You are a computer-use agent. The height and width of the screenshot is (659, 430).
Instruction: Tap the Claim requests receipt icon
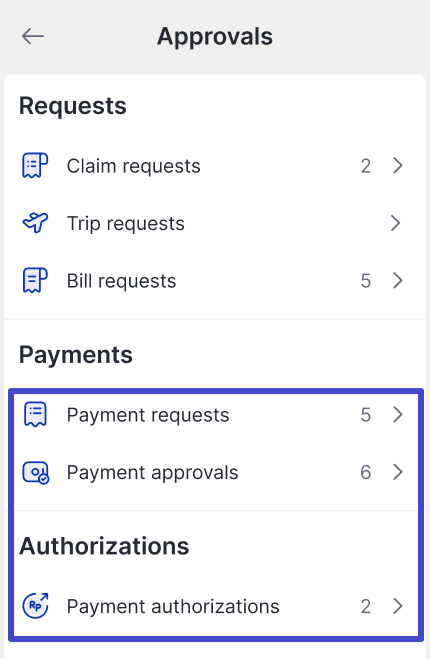(35, 166)
